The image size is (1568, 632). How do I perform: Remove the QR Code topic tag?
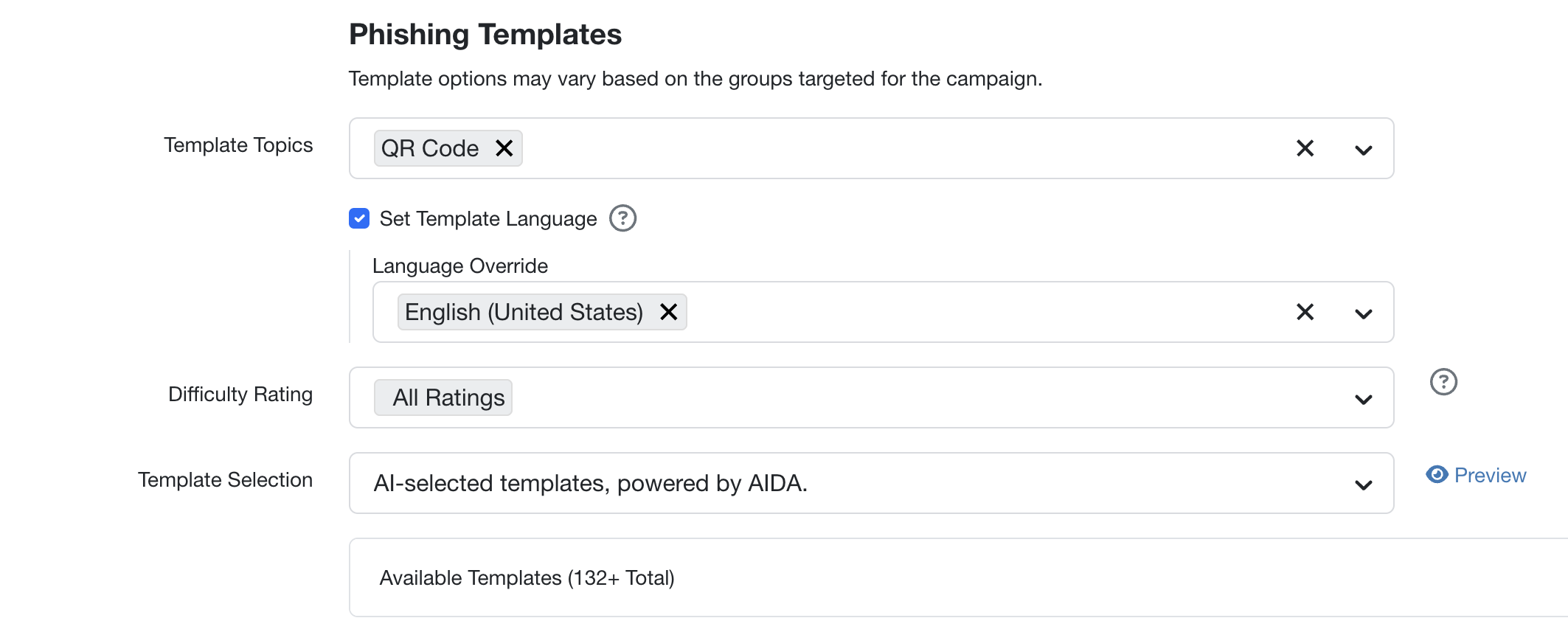point(504,148)
